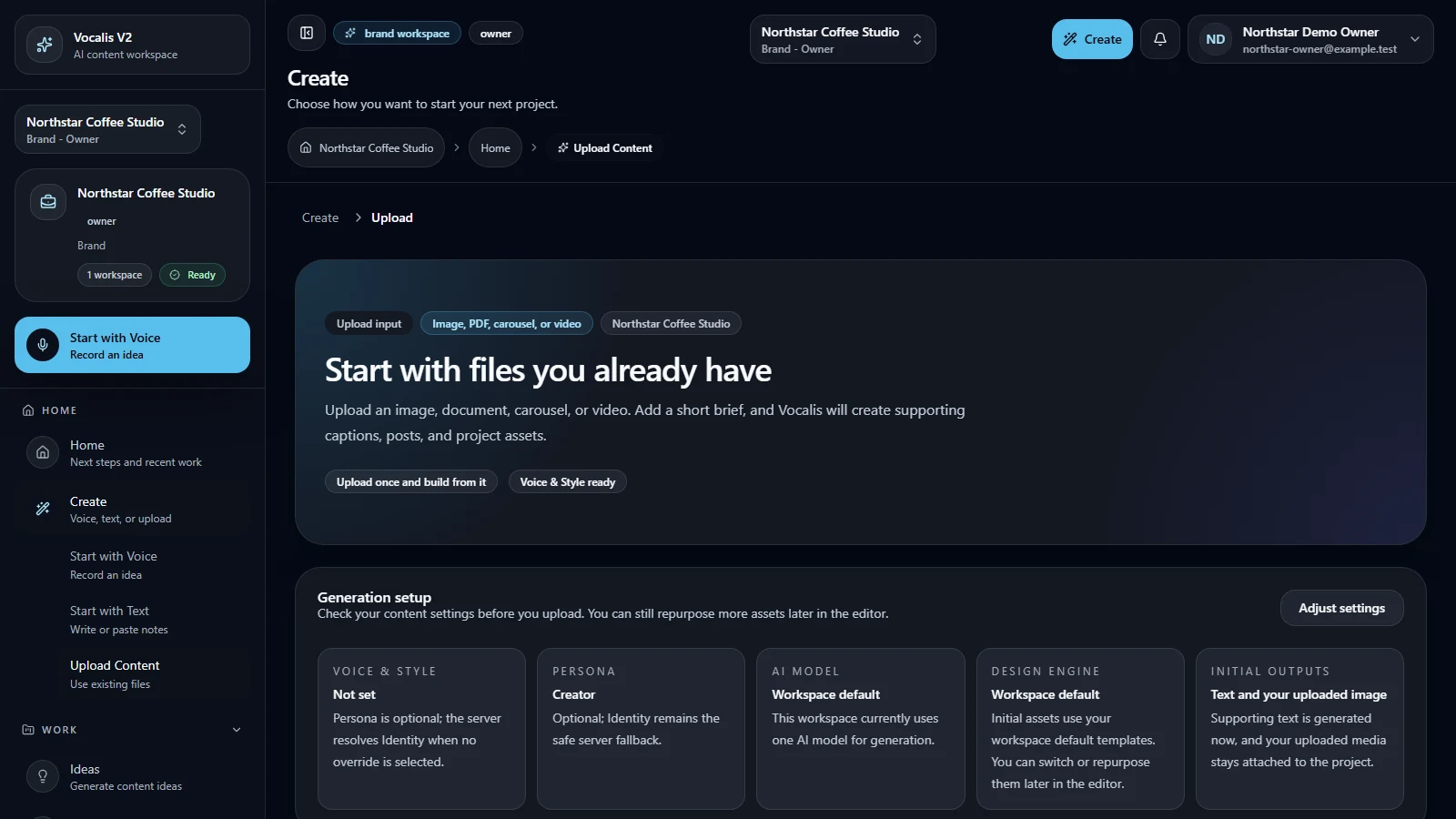Click the briefcase icon in Northstar card
The width and height of the screenshot is (1456, 819).
48,202
